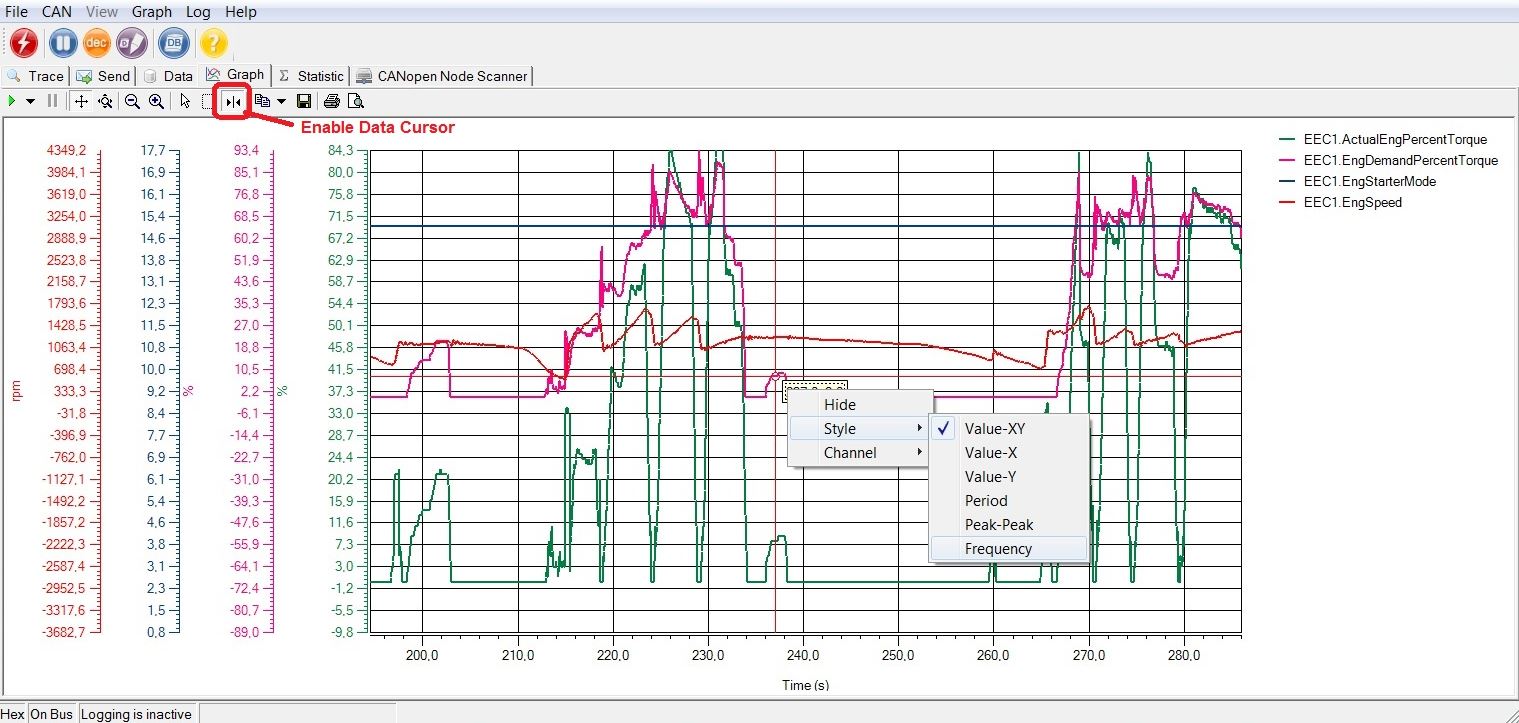Activate the pan/move graph tool
The height and width of the screenshot is (723, 1519).
(x=81, y=100)
